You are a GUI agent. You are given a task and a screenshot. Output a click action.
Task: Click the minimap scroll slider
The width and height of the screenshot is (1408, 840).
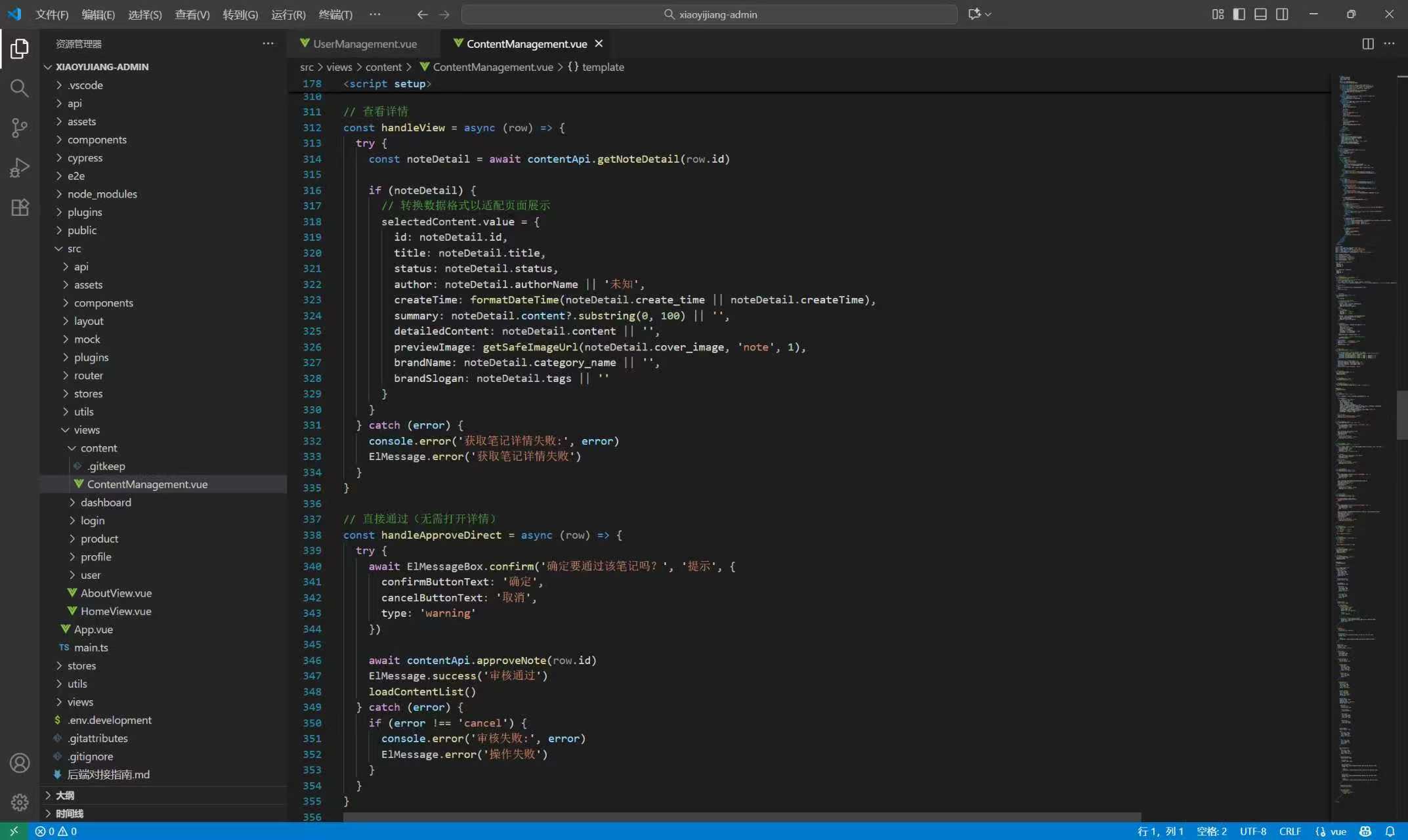click(x=1402, y=415)
